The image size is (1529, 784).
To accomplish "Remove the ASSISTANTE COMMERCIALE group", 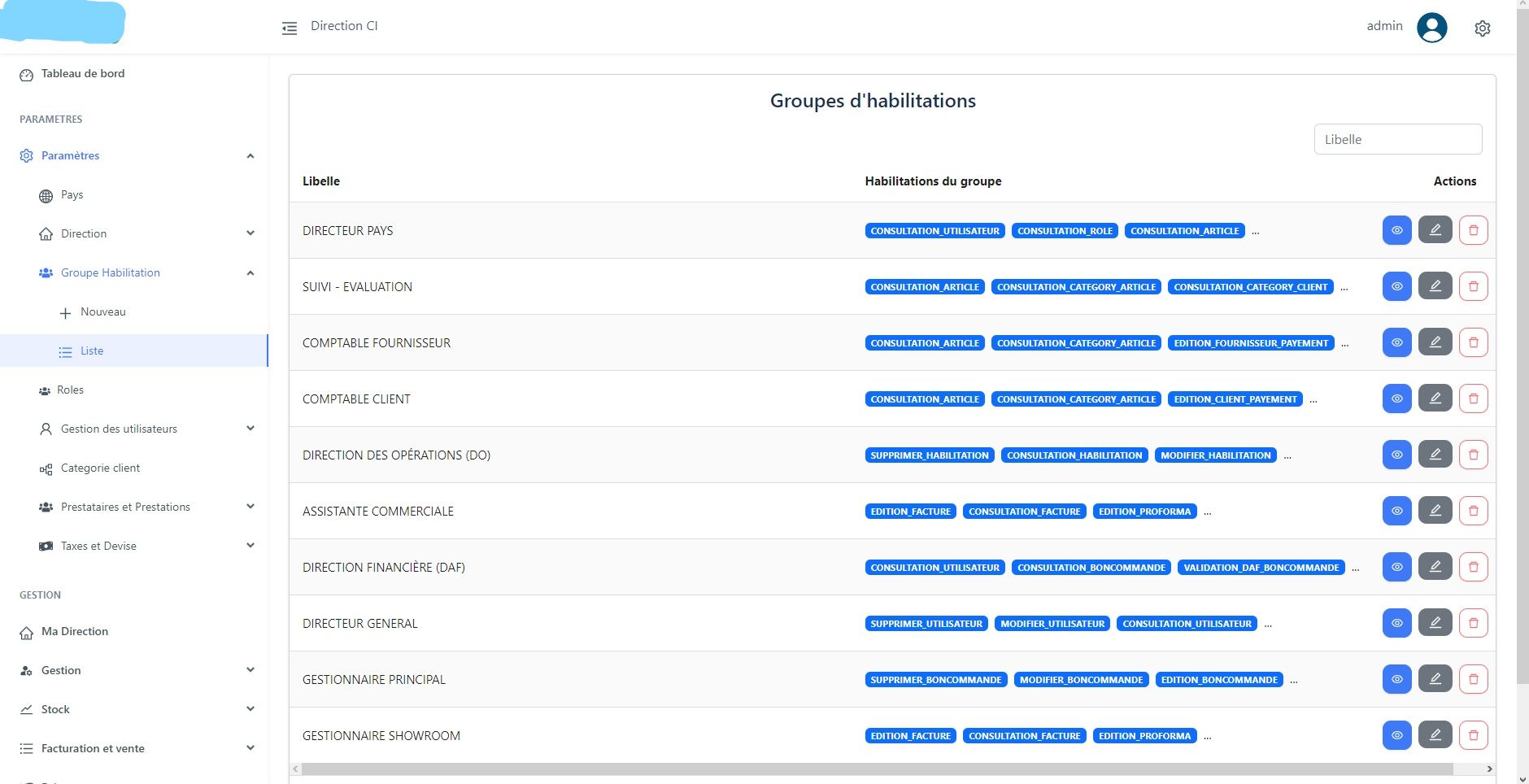I will 1473,511.
